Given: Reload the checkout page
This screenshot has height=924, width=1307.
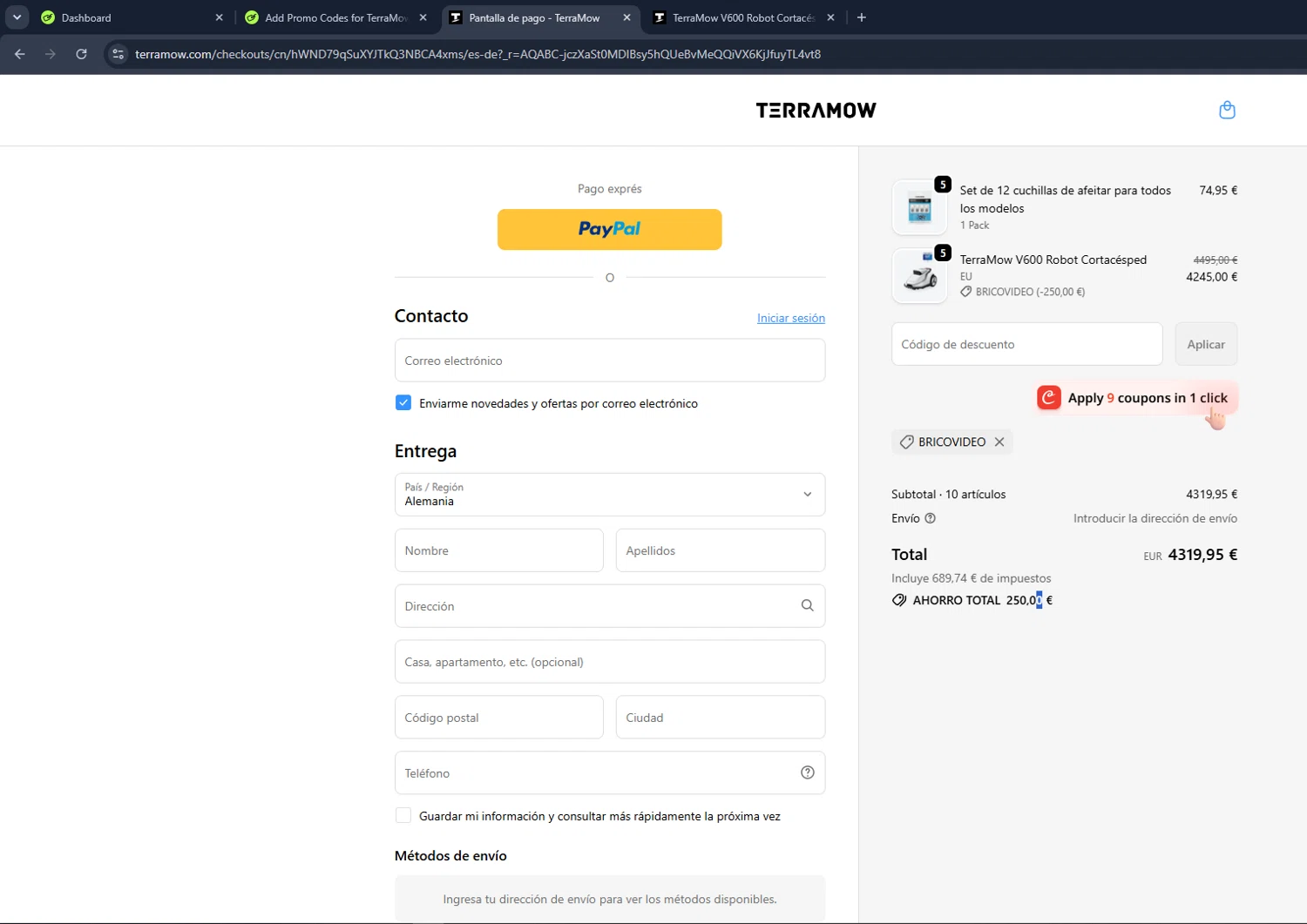Looking at the screenshot, I should tap(81, 54).
